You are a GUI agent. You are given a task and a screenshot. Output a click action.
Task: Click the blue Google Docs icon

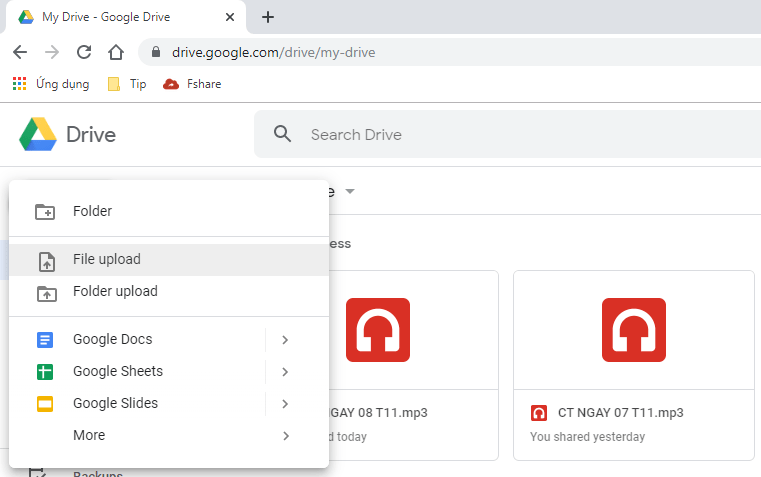tap(45, 340)
